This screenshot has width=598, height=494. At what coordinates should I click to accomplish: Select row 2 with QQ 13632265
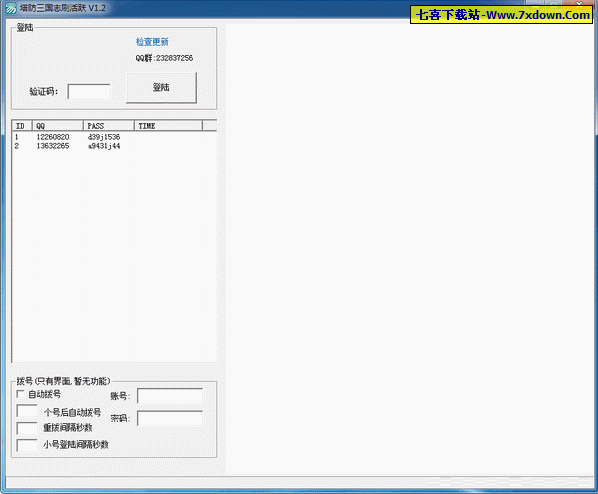[114, 146]
